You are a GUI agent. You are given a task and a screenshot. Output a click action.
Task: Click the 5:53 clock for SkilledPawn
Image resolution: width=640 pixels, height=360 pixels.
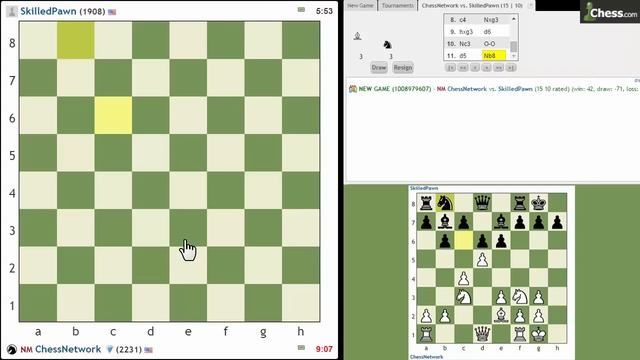pos(324,11)
